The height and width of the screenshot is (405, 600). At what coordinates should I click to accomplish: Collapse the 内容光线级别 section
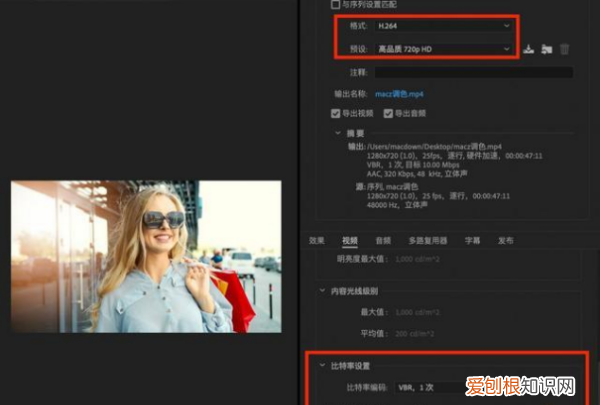[322, 291]
